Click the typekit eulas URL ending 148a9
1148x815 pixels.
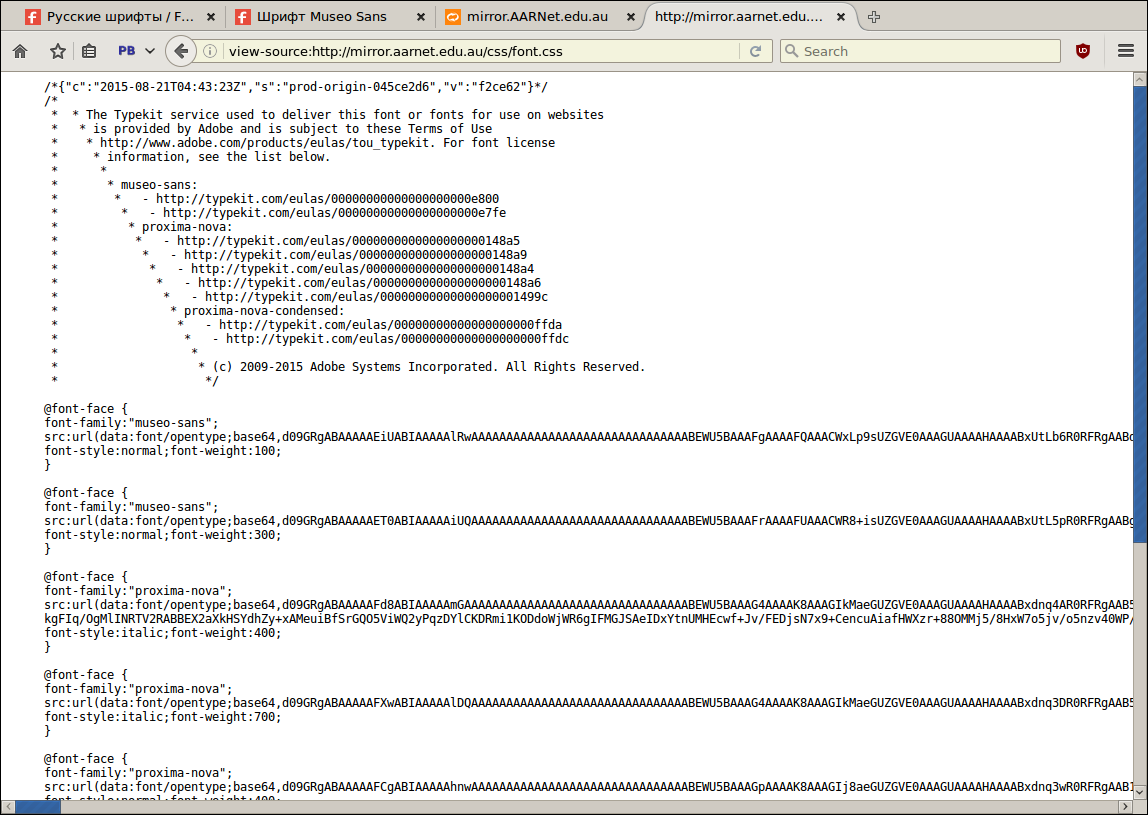pos(355,254)
